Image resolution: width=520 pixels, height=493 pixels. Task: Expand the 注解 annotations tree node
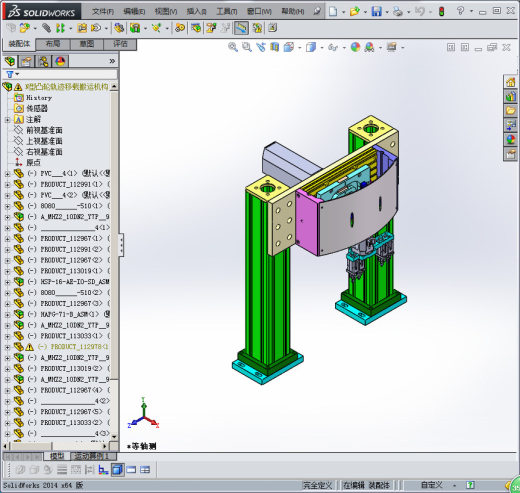[x=7, y=119]
